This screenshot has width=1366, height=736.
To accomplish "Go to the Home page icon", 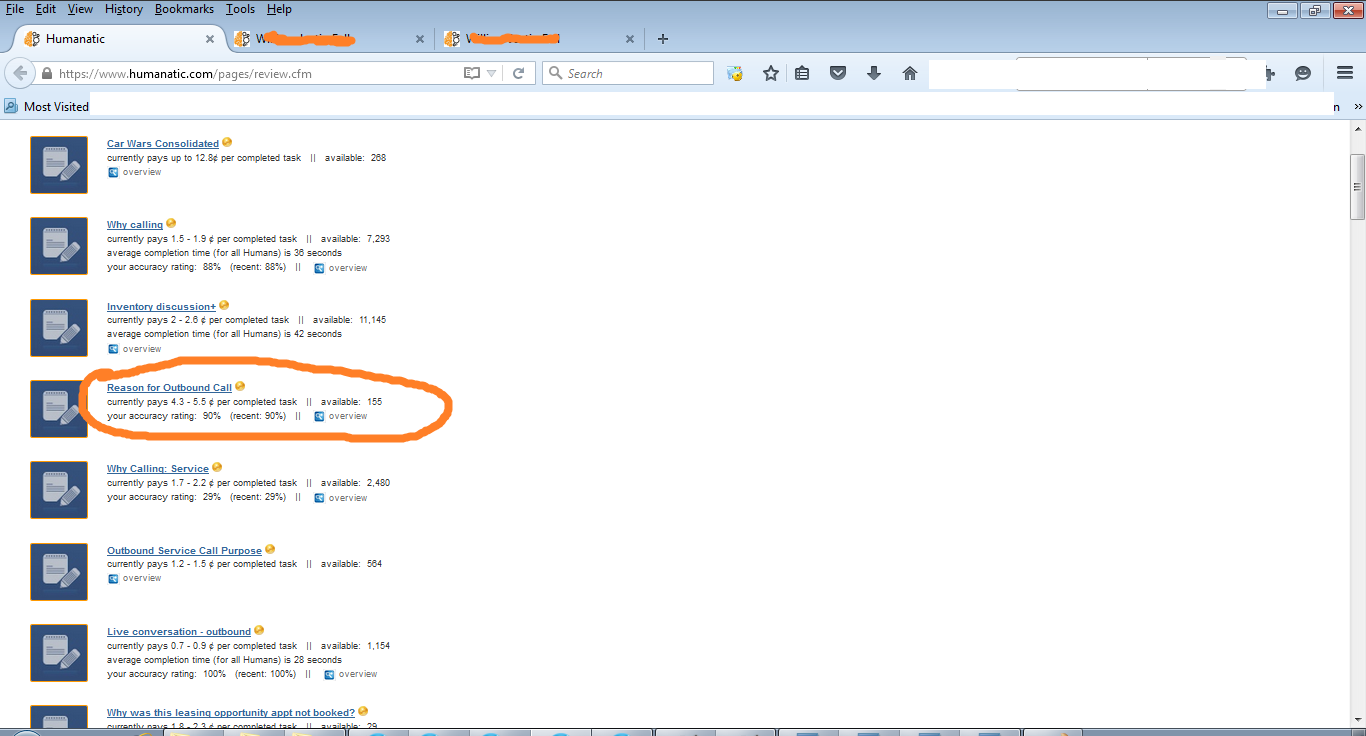I will pos(910,73).
